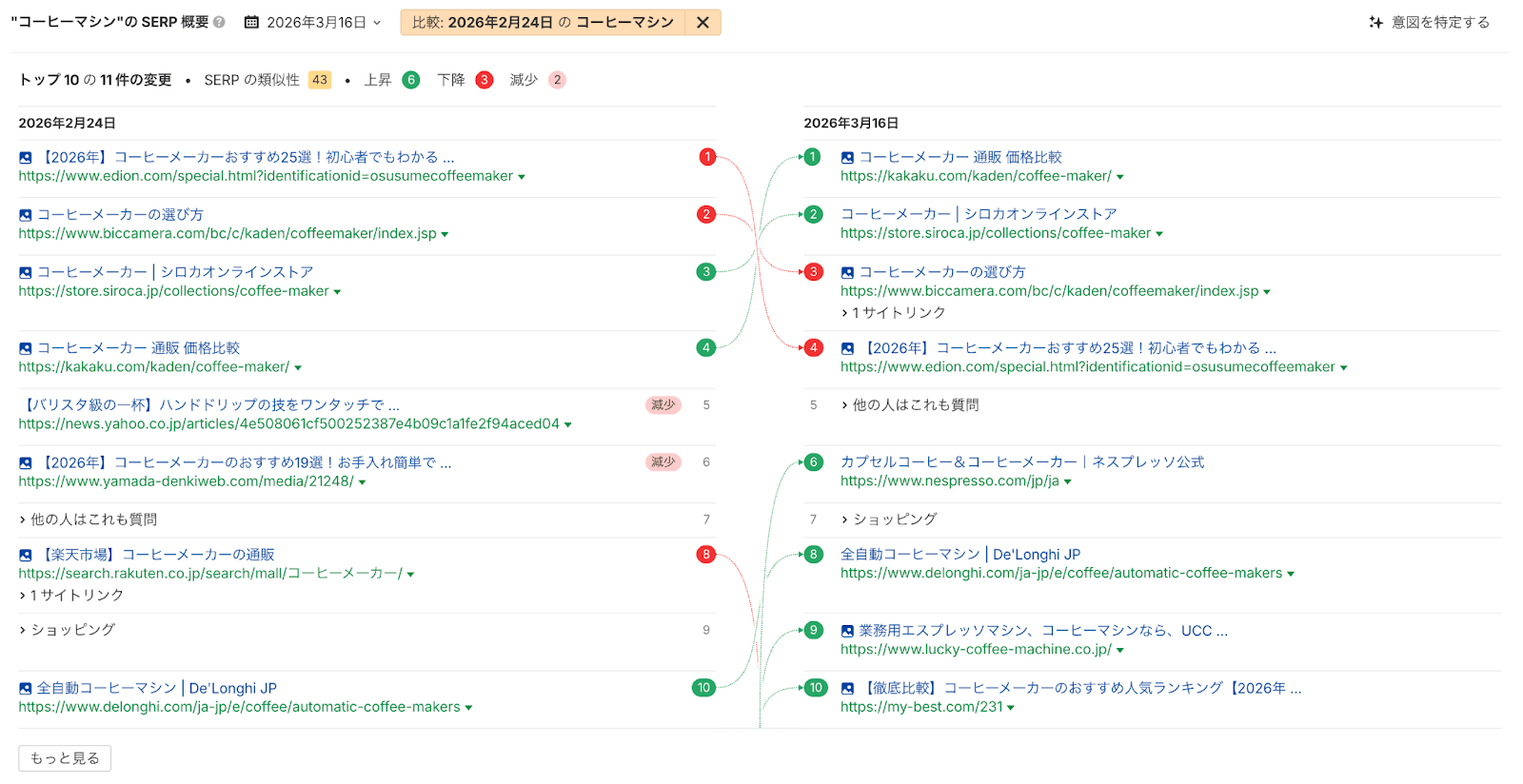
Task: Expand 1 サイトリンク under the rakuten result
Action: 71,596
